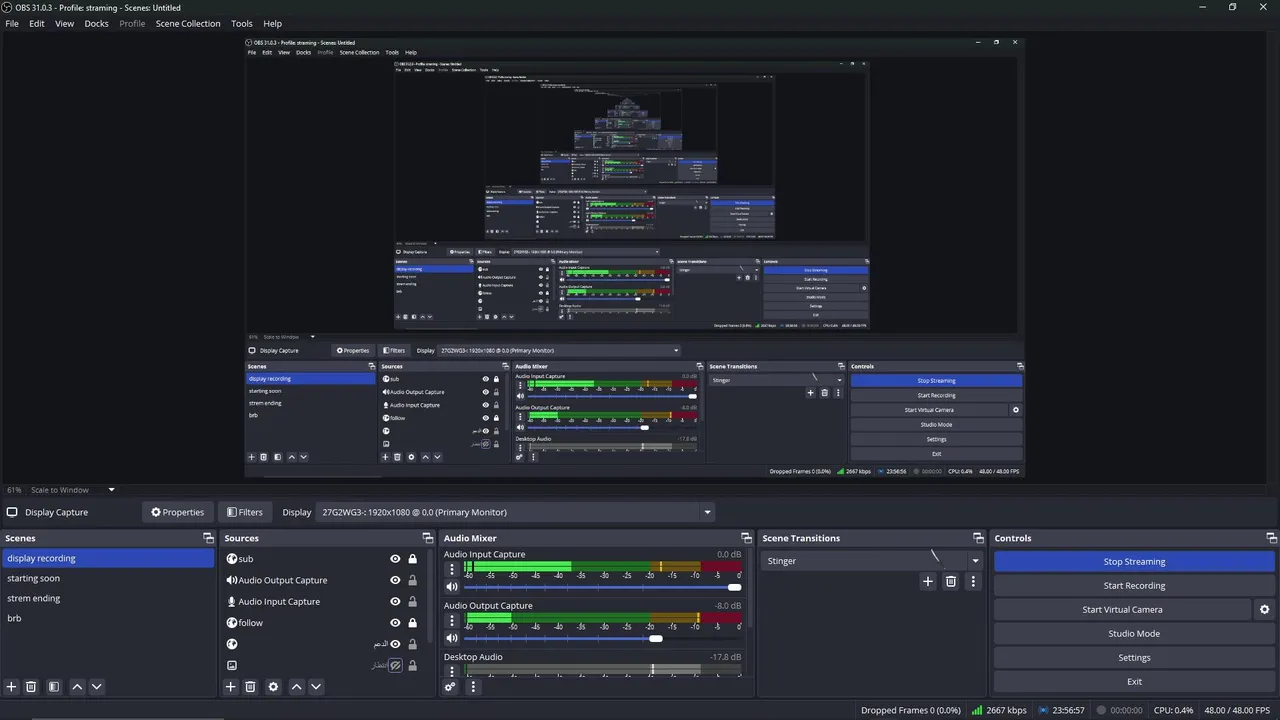Image resolution: width=1280 pixels, height=720 pixels.
Task: Remove selected scene with trash icon
Action: pos(31,687)
